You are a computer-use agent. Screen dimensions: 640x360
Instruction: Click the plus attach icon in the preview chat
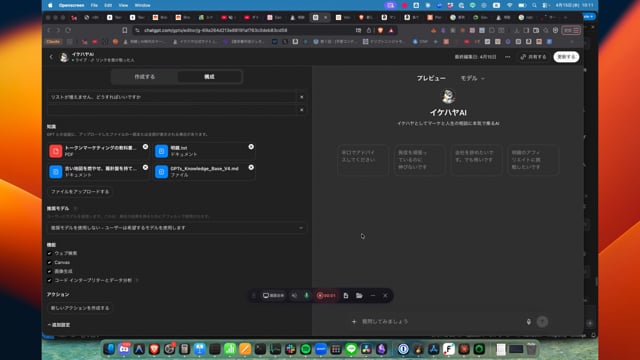tap(354, 322)
